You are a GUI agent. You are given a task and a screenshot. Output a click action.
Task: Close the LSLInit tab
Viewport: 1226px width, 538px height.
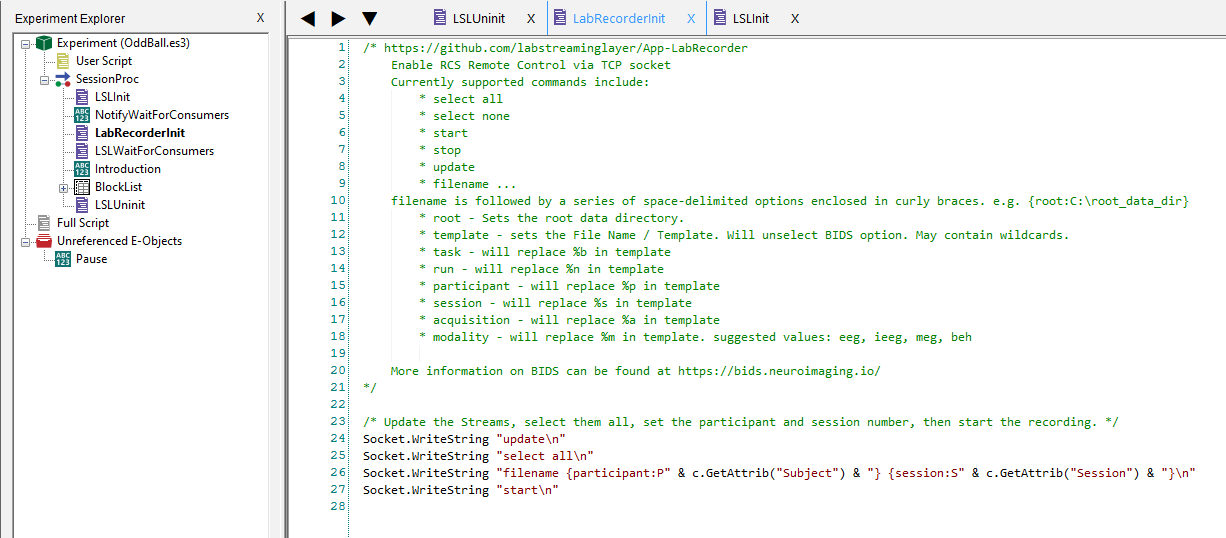tap(795, 19)
